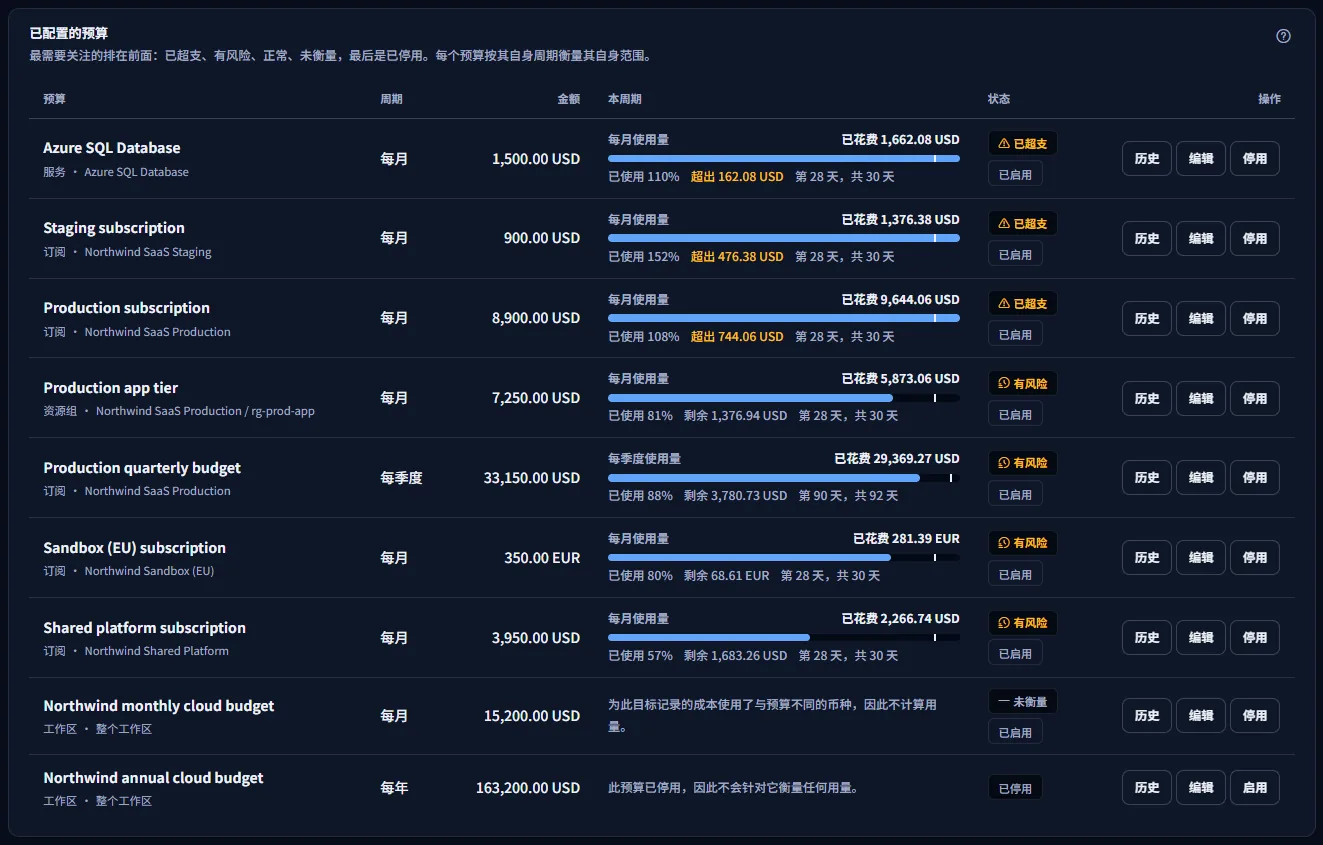This screenshot has height=845, width=1323.
Task: Click 停用 on Production quarterly budget row
Action: pyautogui.click(x=1255, y=478)
